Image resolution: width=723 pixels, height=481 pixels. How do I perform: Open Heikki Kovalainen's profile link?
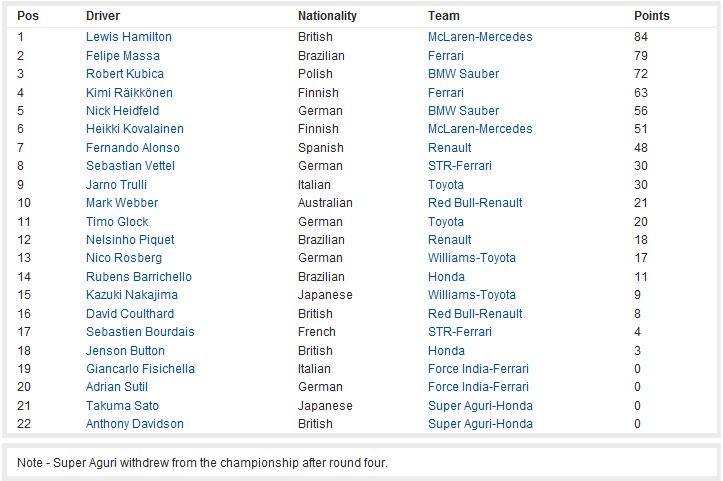(x=135, y=129)
